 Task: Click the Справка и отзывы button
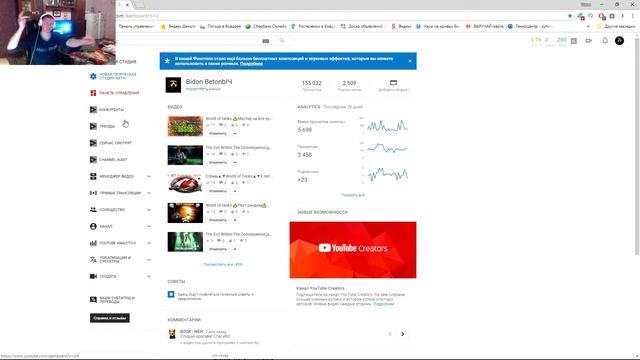[110, 318]
